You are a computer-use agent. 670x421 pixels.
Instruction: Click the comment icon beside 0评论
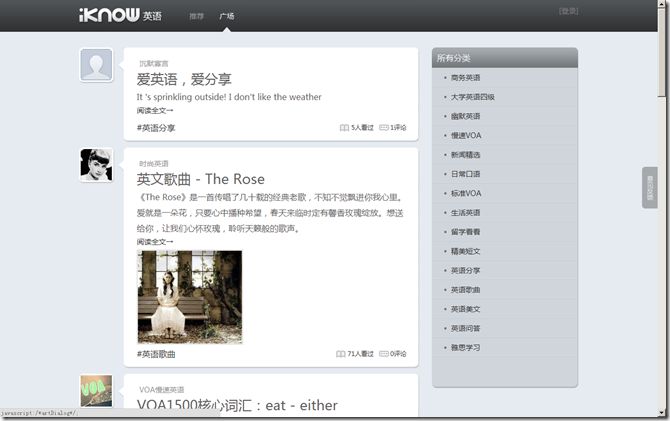coord(384,354)
